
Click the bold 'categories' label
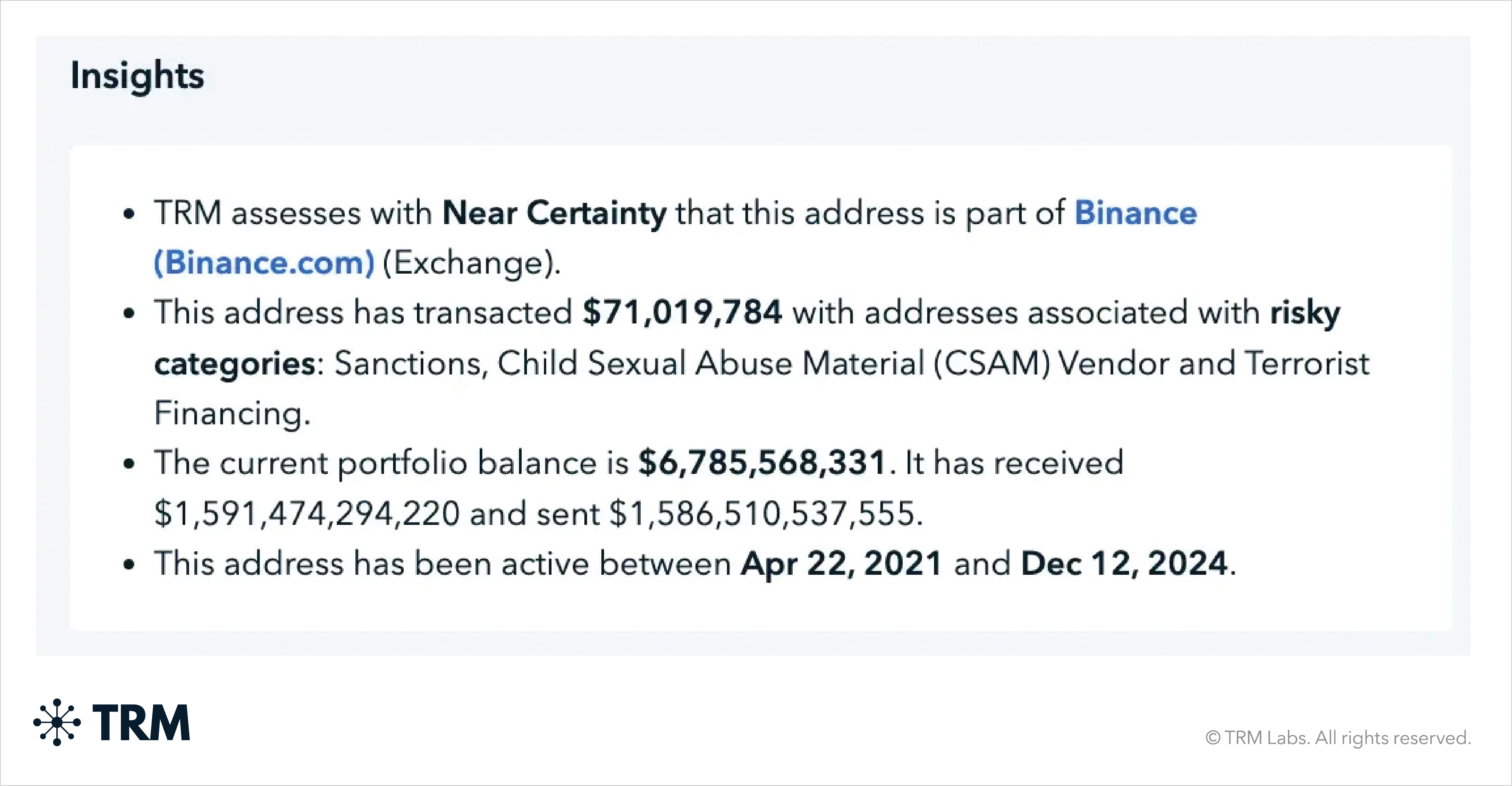(235, 363)
